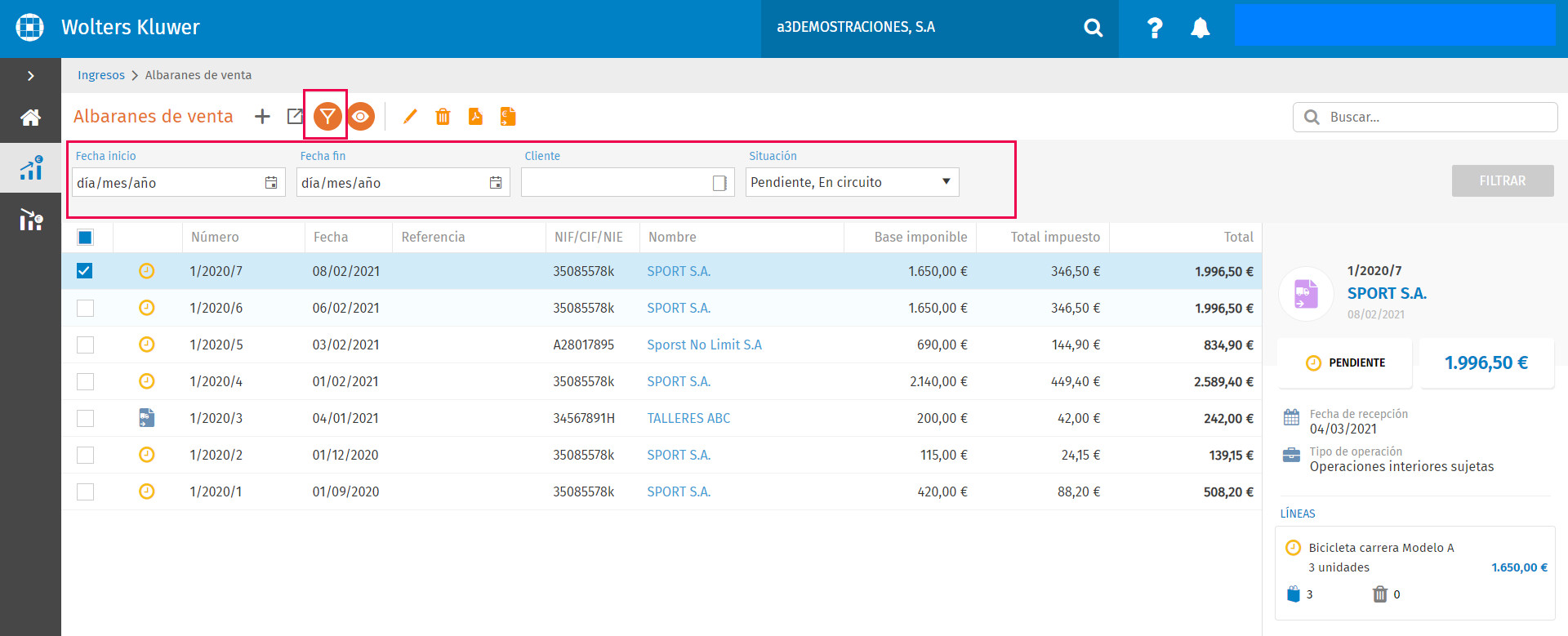The image size is (1568, 636).
Task: Click the Buscar search field
Action: [1425, 117]
